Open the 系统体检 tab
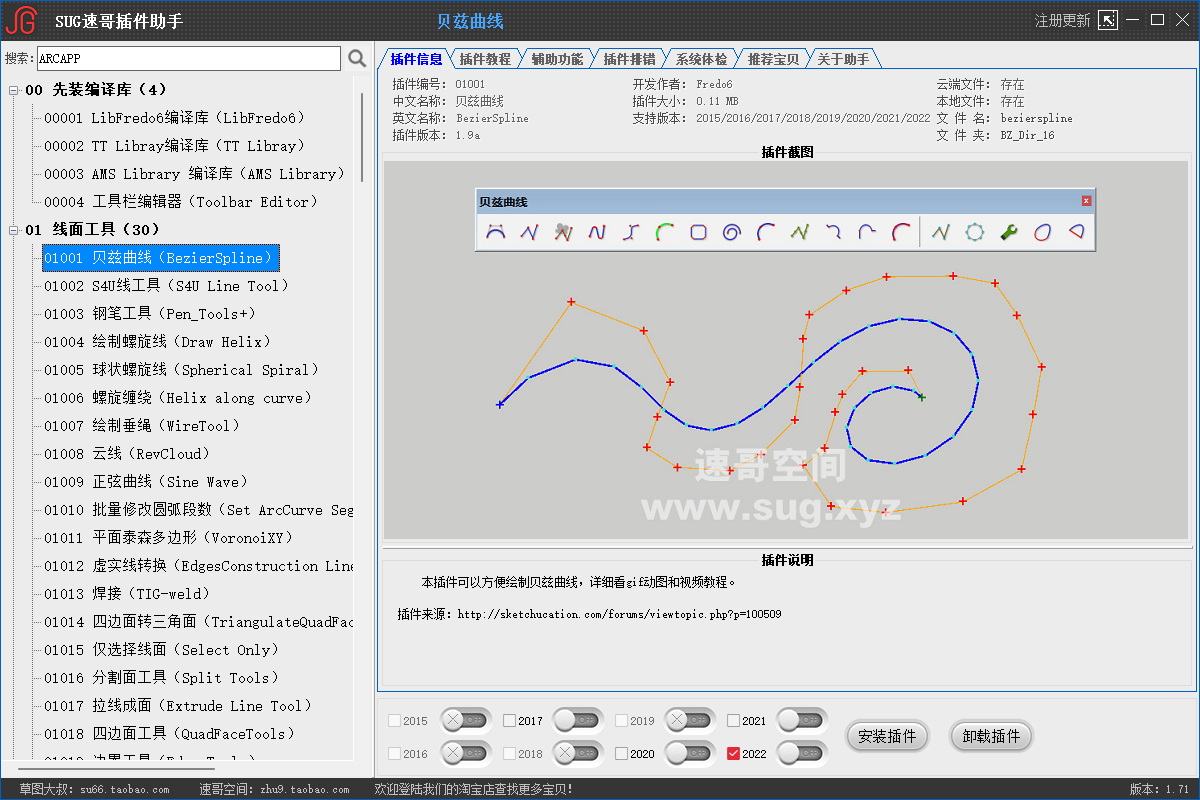 (701, 59)
